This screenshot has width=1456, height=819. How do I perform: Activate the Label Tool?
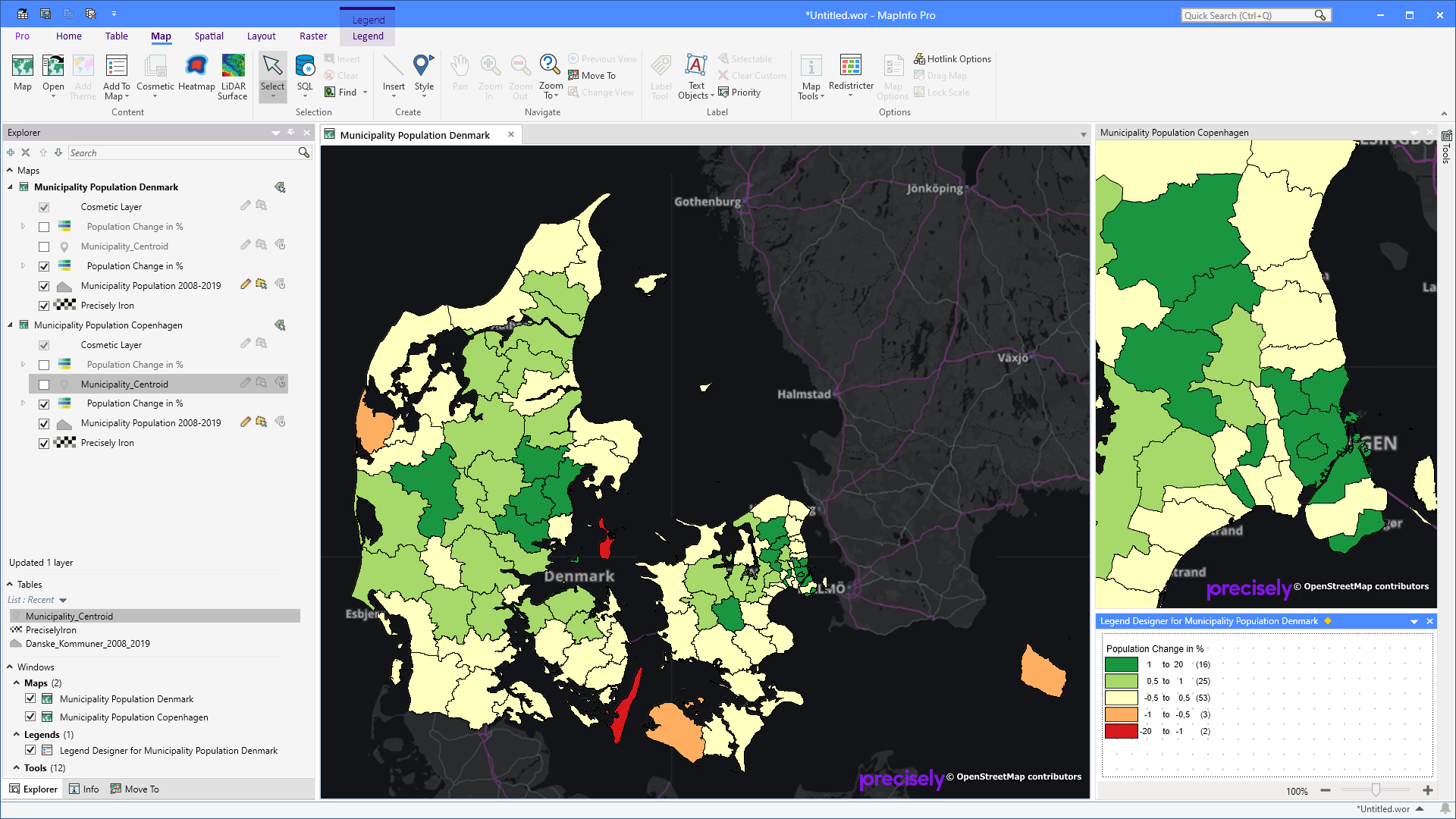[661, 75]
